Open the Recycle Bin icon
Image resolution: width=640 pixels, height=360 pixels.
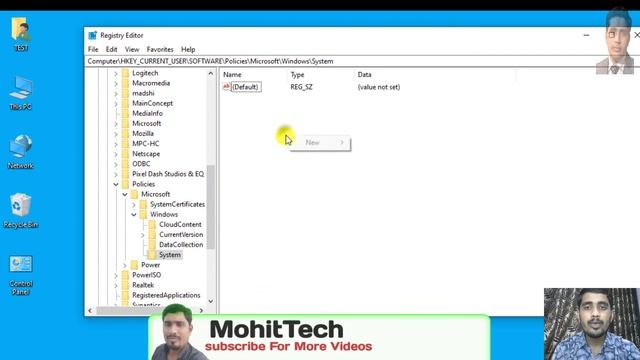coord(20,211)
